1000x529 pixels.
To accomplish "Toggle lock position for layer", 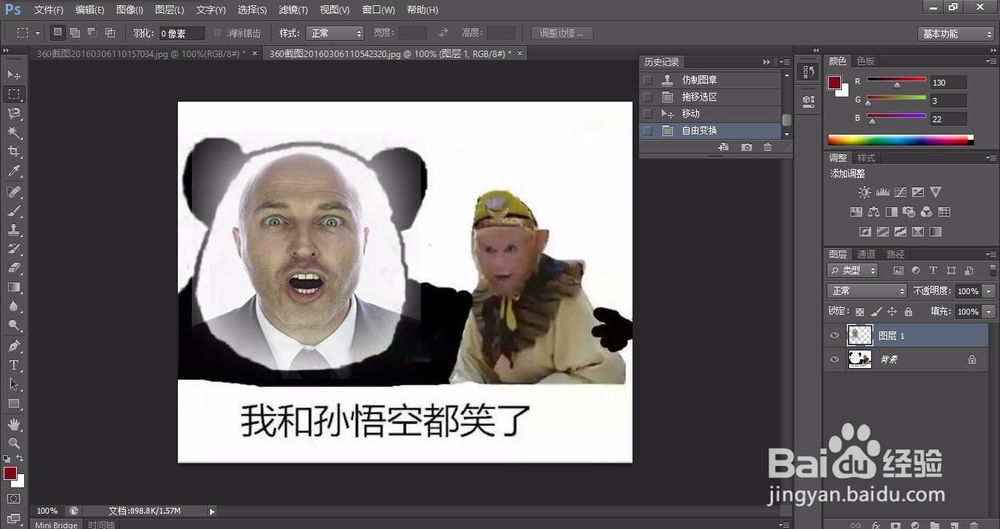I will [x=892, y=312].
